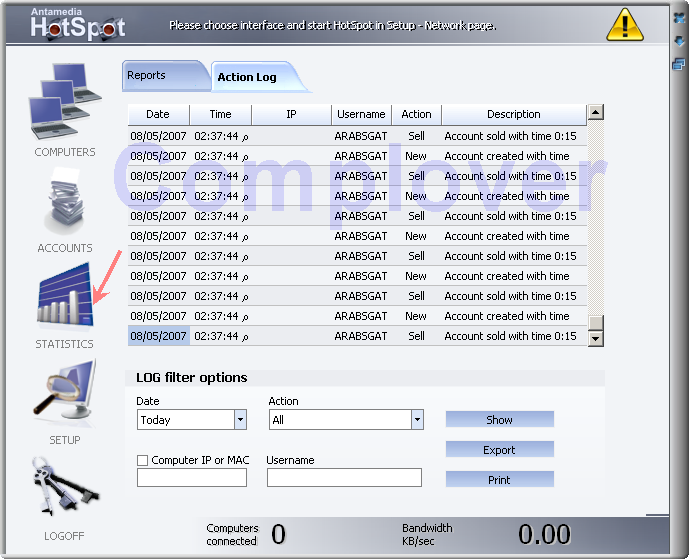Sort log by the Description column header

pos(513,115)
